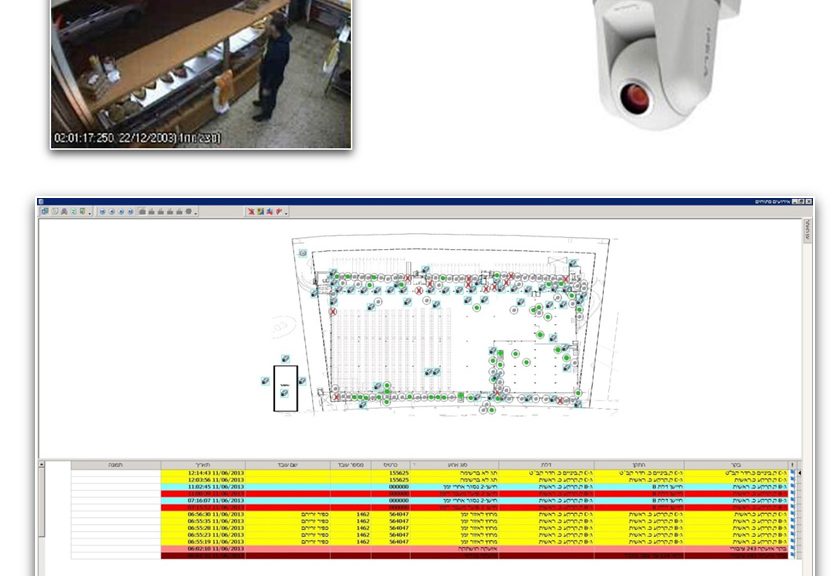
Task: Select the camera icon inside the black rectangle
Action: click(285, 393)
